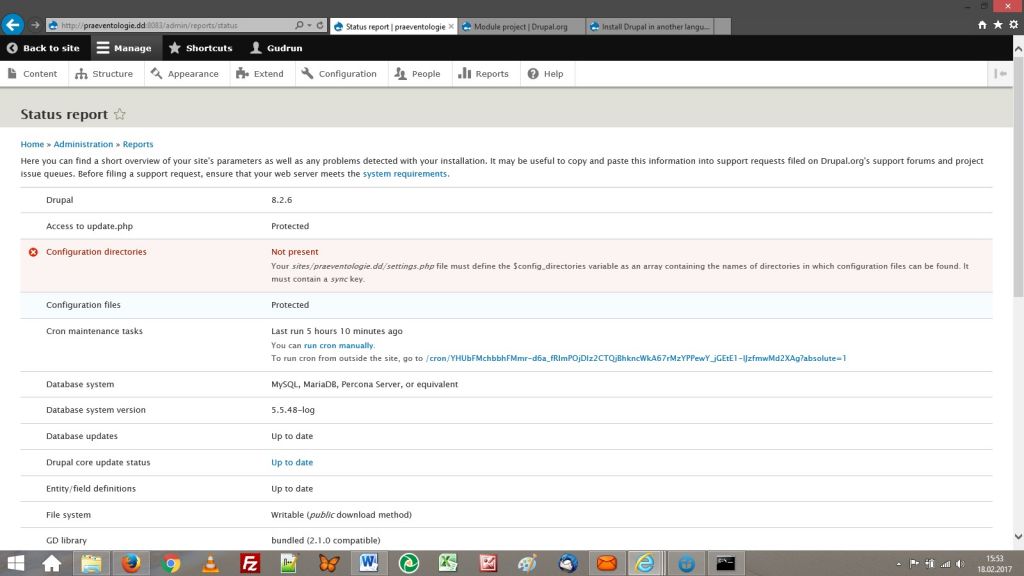The width and height of the screenshot is (1024, 576).
Task: Switch to the Module project Drupal.org tab
Action: tap(520, 26)
